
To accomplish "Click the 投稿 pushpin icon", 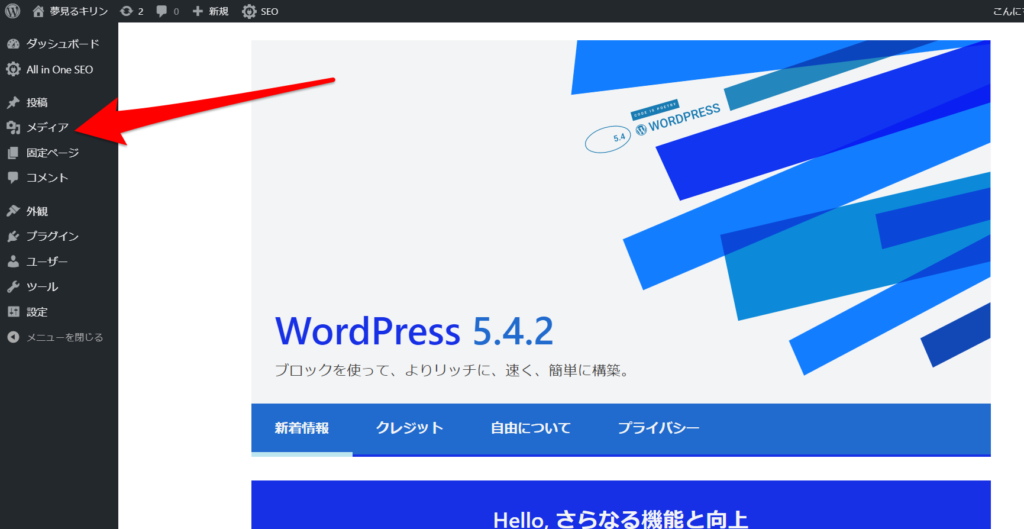I will (x=13, y=103).
